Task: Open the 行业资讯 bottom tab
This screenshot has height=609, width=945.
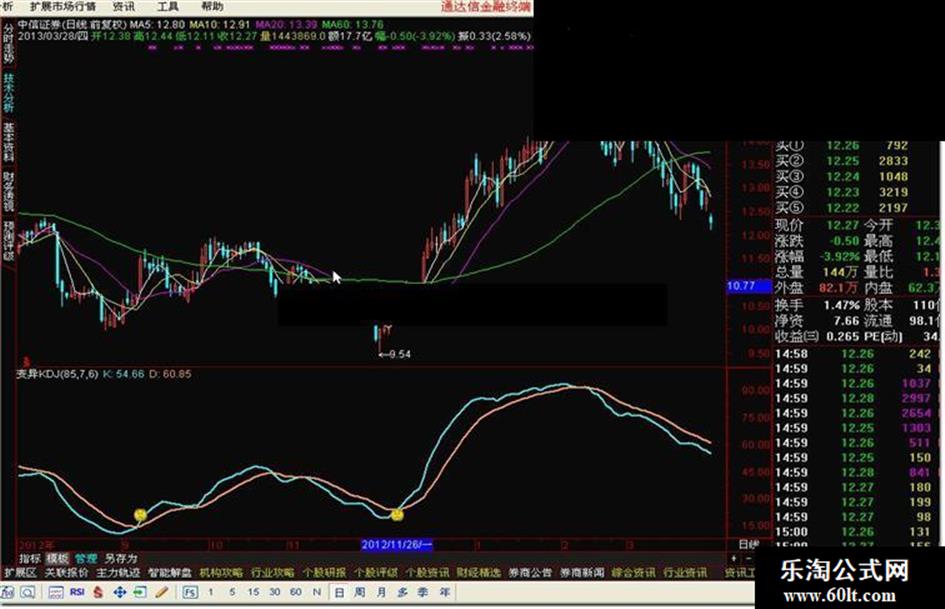Action: click(x=685, y=572)
